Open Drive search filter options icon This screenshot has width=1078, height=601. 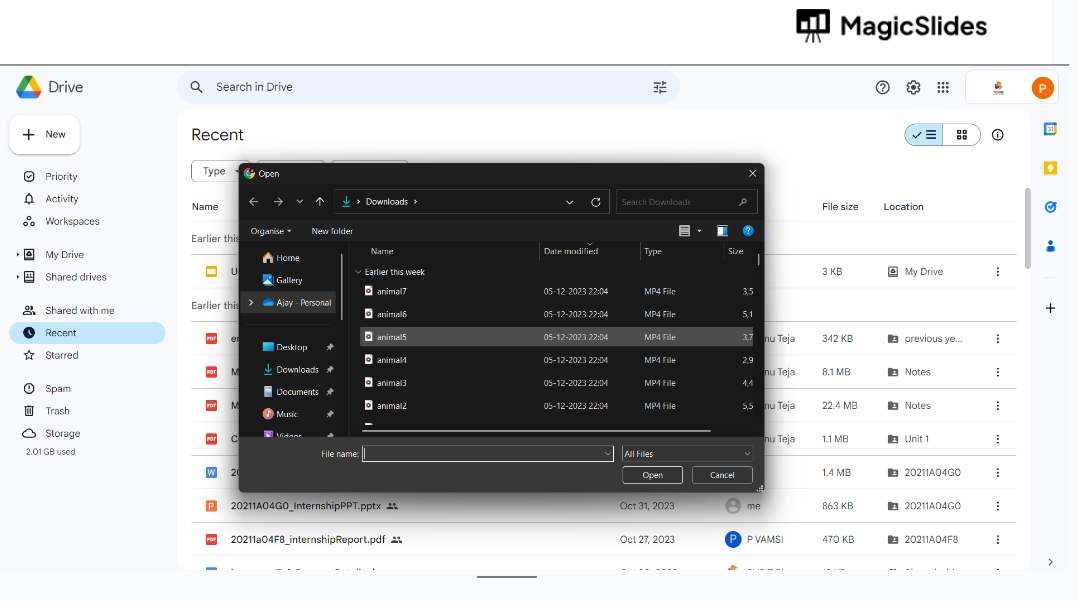(x=660, y=87)
